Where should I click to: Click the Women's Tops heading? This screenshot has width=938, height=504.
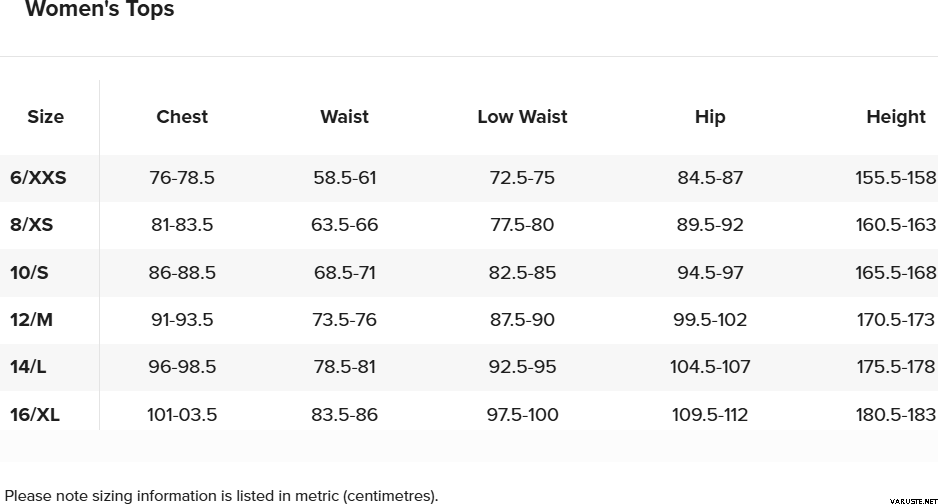[99, 10]
